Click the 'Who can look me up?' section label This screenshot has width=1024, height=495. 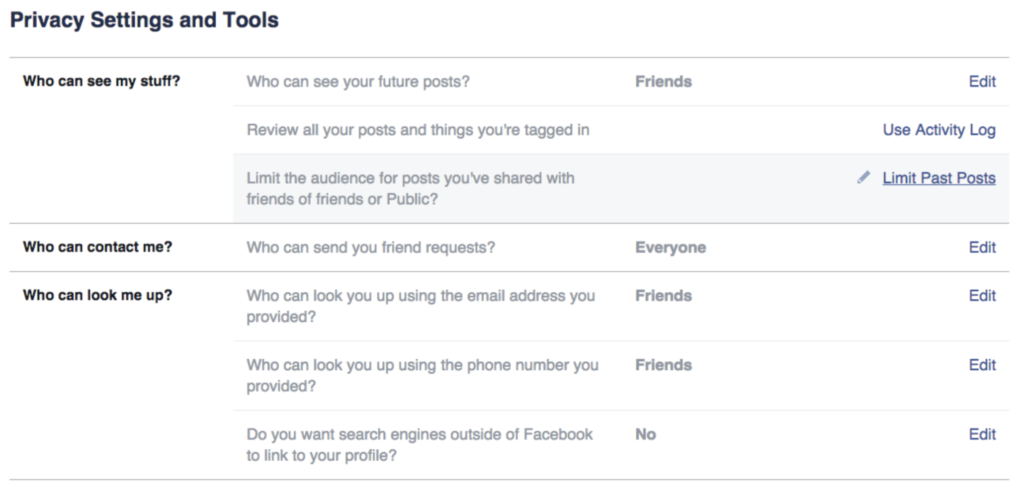point(97,295)
